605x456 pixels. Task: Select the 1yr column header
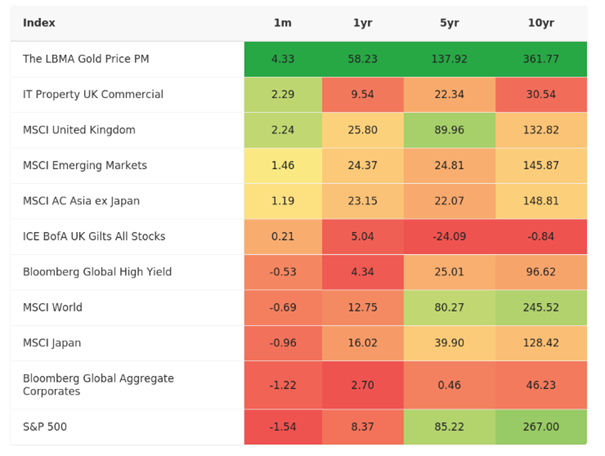[362, 22]
